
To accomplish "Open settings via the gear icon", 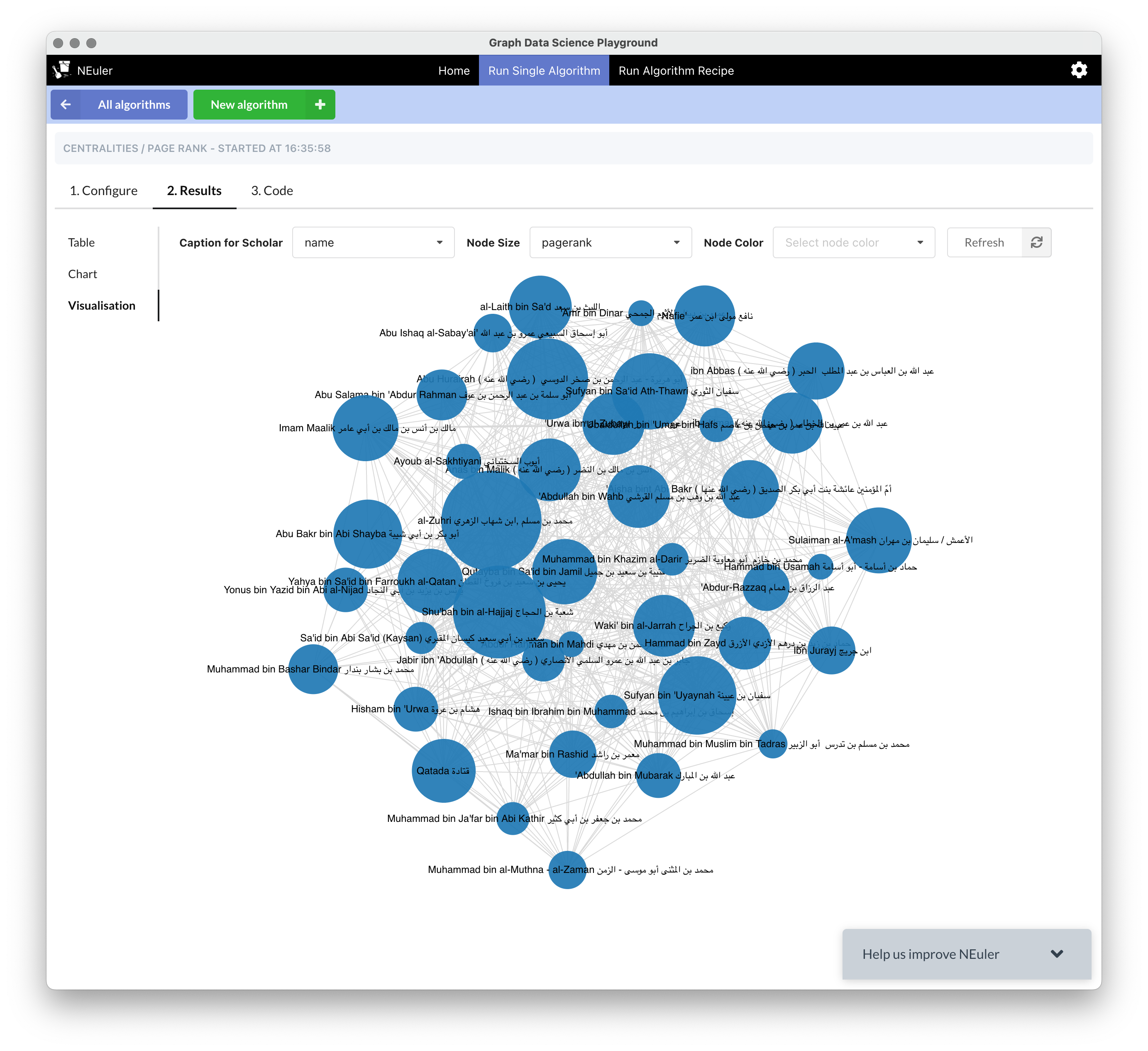I will tap(1079, 70).
